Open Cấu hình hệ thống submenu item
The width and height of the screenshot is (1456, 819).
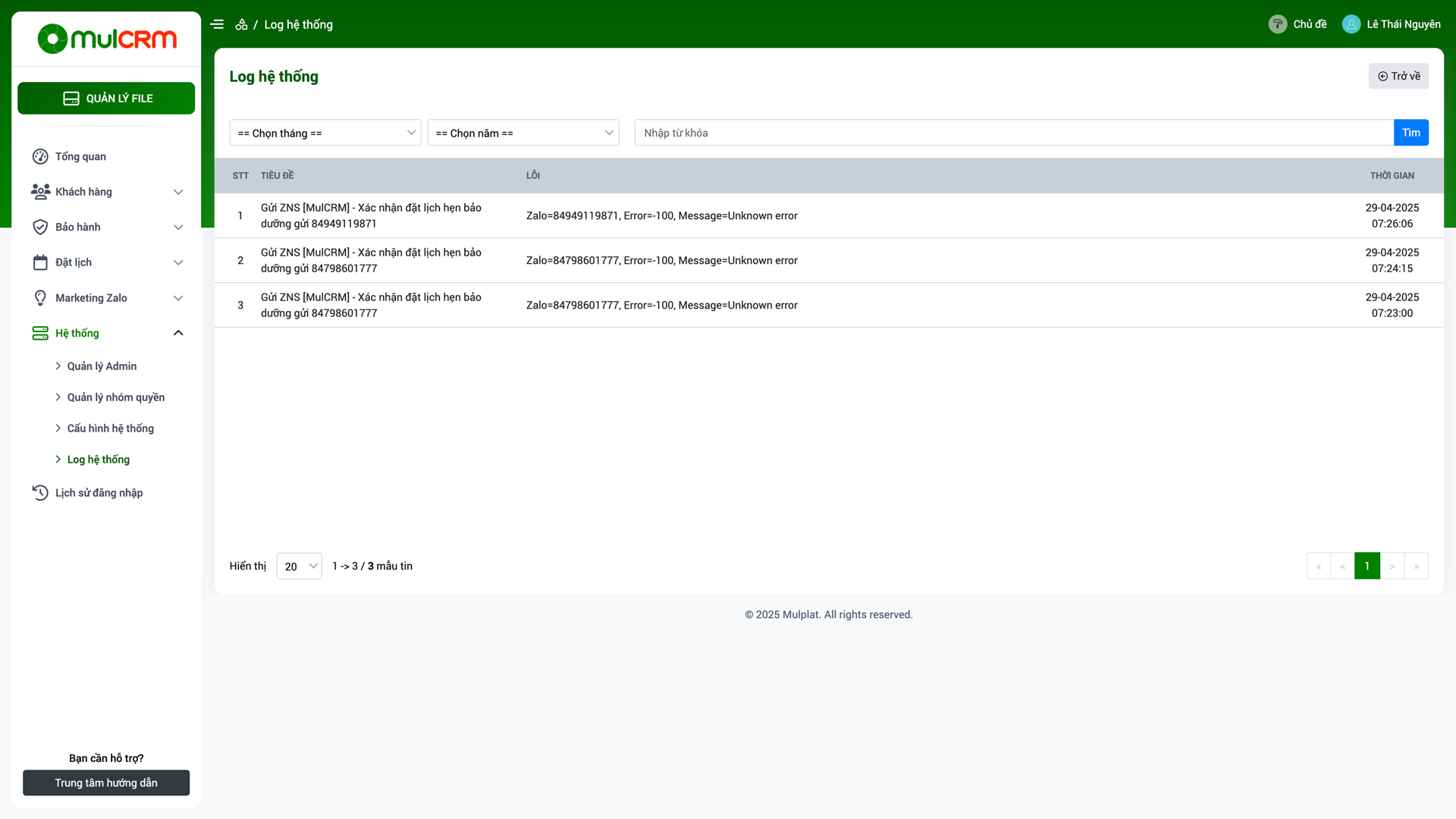[110, 428]
